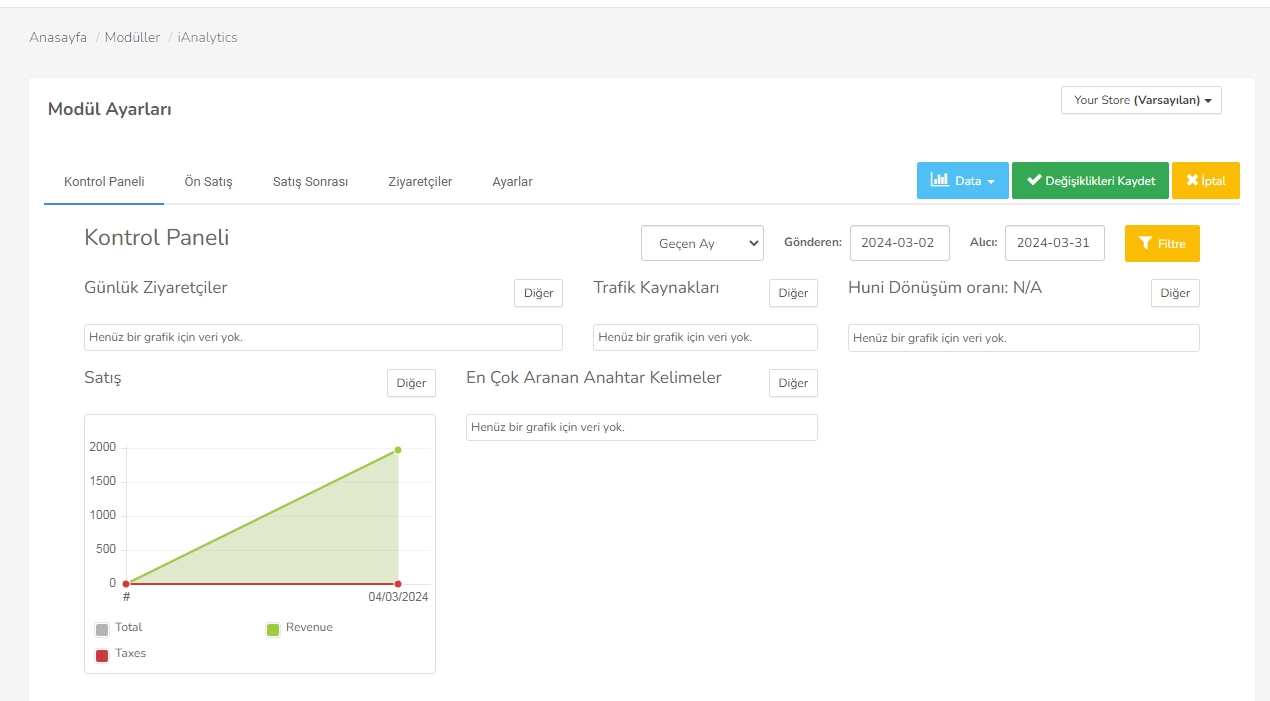Click Diğer beside Trafik Kaynakları
Image resolution: width=1270 pixels, height=701 pixels.
[793, 293]
